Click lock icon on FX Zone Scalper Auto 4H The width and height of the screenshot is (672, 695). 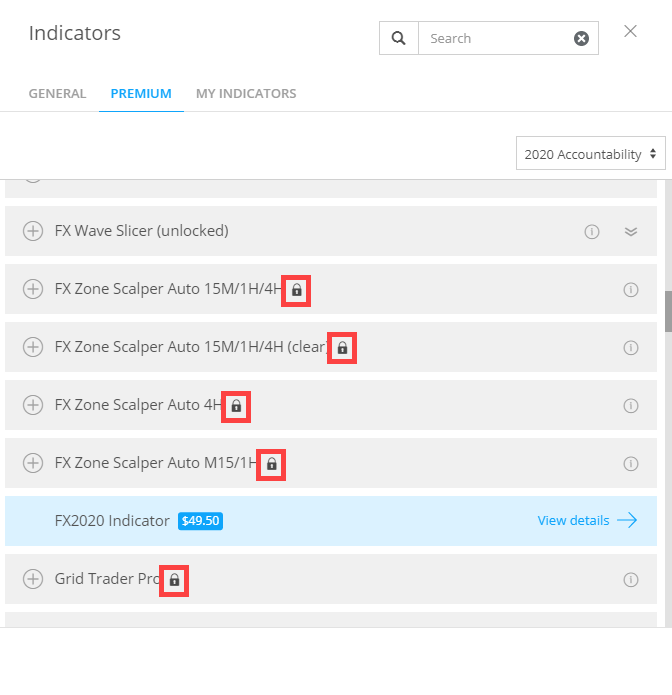(236, 406)
